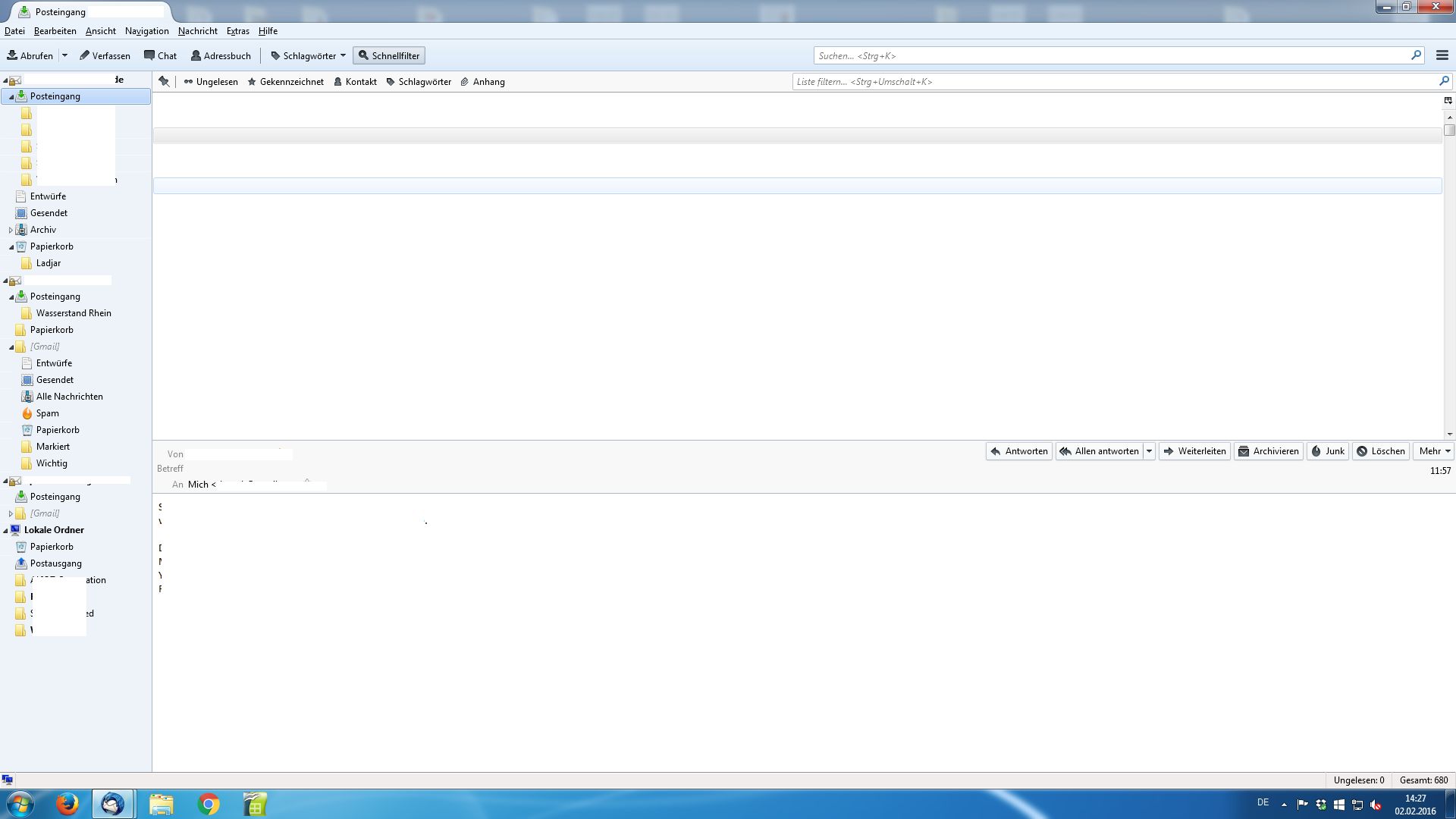Open the Adressbuch address book
The image size is (1456, 819).
coord(221,55)
